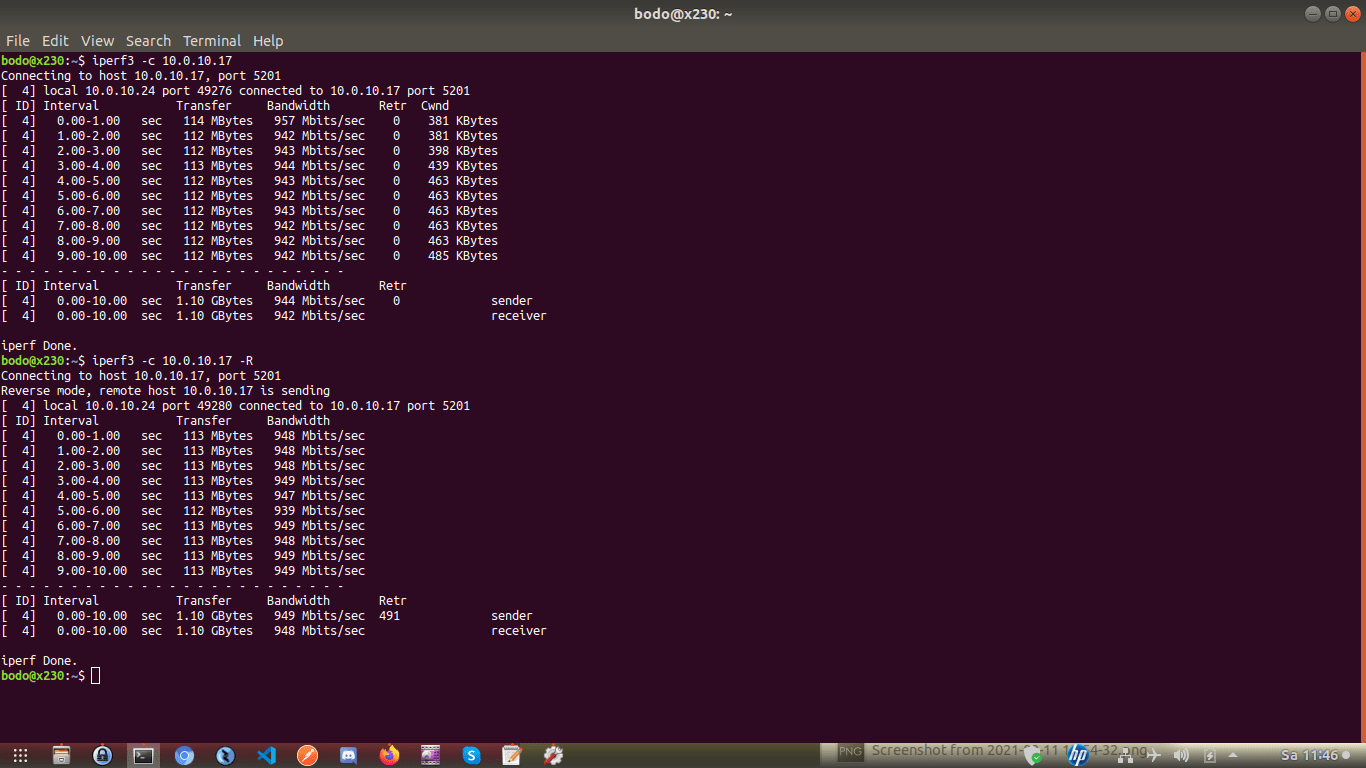Click the 939 Mbits/sec bandwidth value
The image size is (1366, 768).
[319, 511]
